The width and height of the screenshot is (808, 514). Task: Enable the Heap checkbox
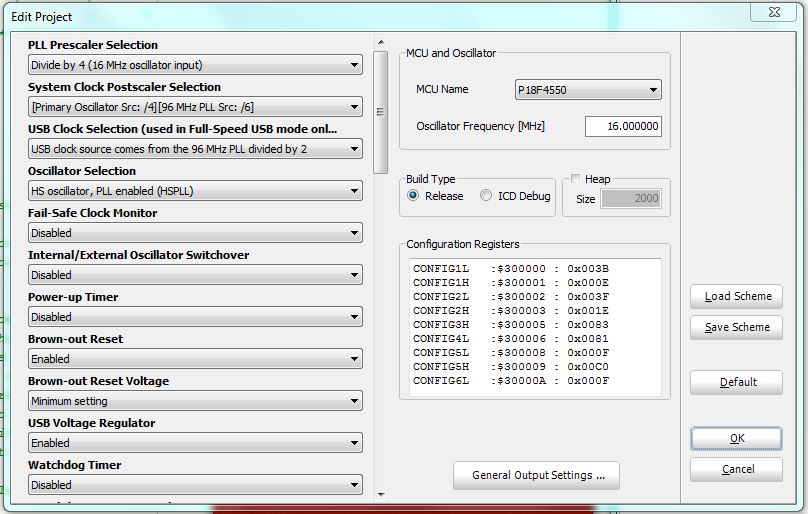(x=575, y=179)
